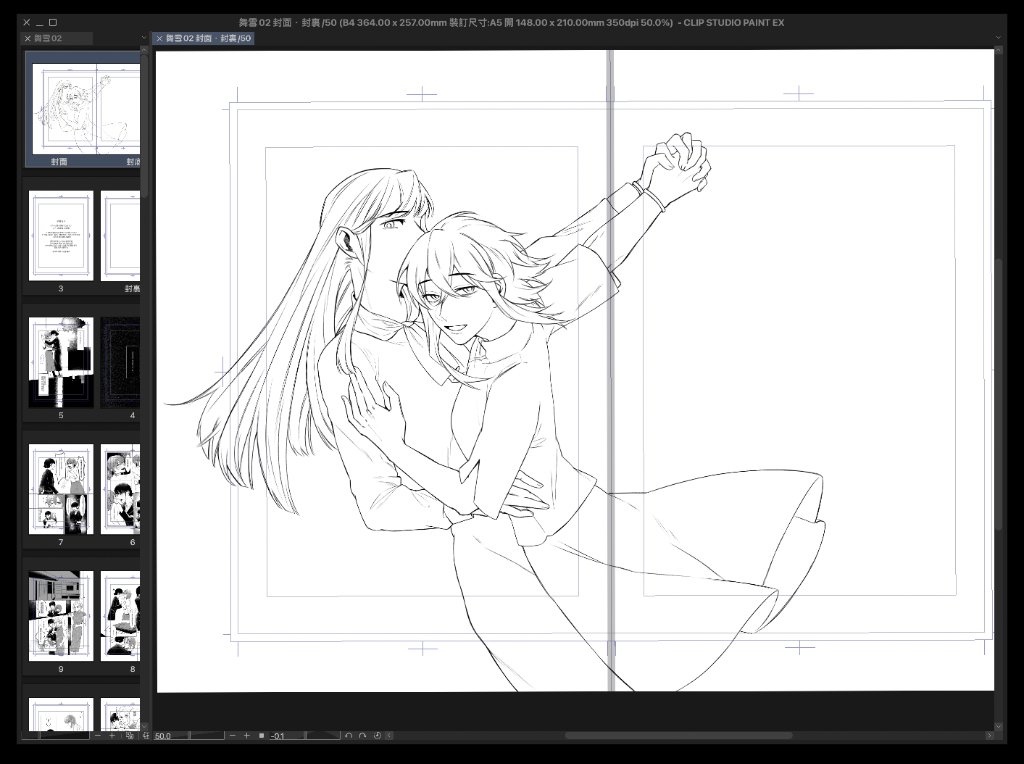Open the 封裏 inner cover page thumbnail
The image size is (1024, 764).
(x=120, y=236)
